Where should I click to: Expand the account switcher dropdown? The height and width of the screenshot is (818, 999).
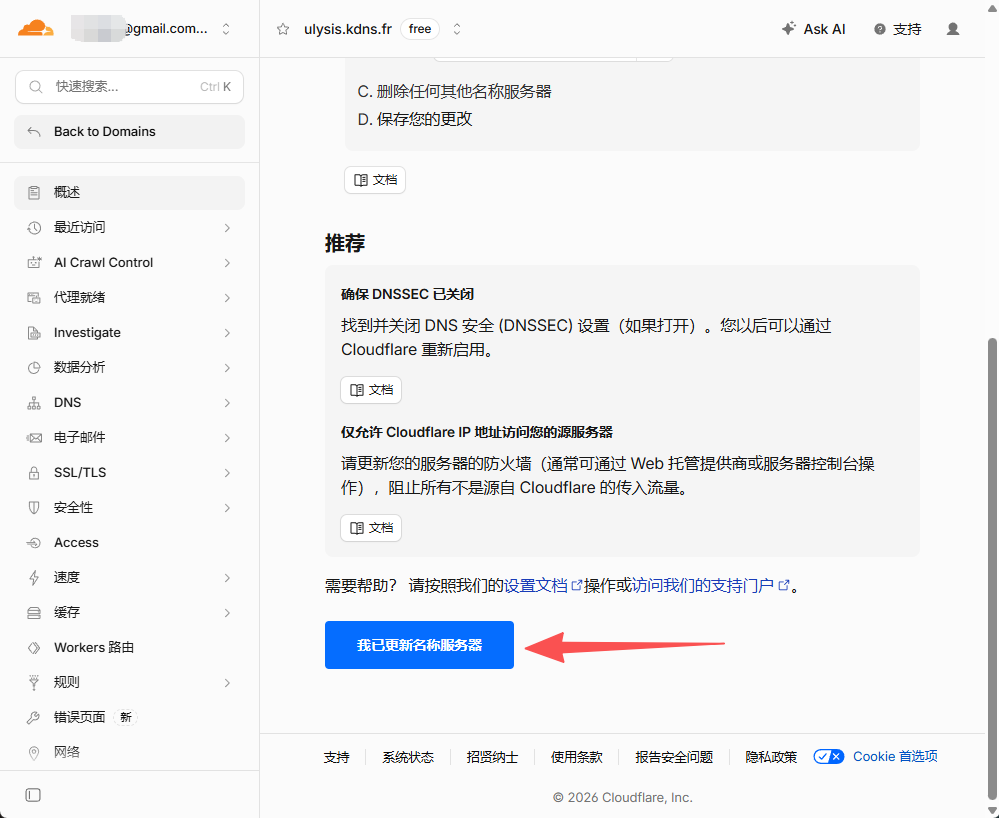[226, 29]
